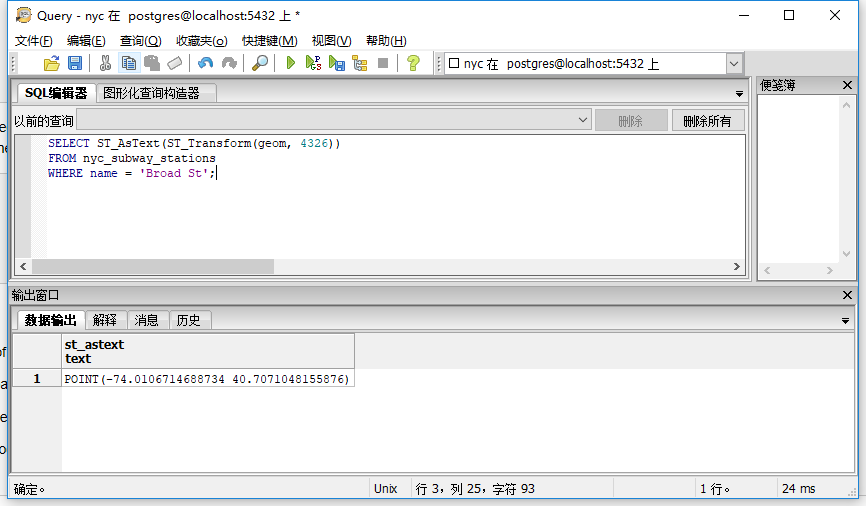This screenshot has height=506, width=866.
Task: Minimize the Query window
Action: (744, 15)
